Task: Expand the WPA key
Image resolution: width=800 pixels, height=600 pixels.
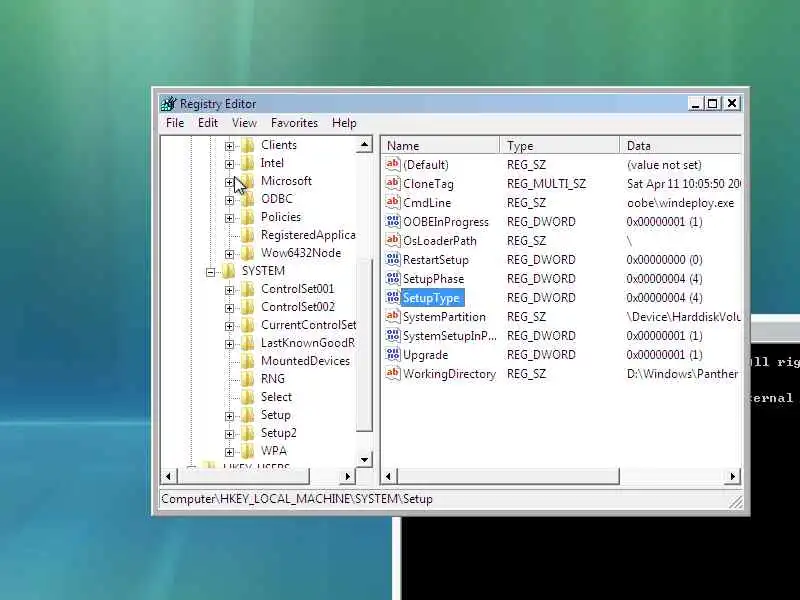Action: [229, 452]
